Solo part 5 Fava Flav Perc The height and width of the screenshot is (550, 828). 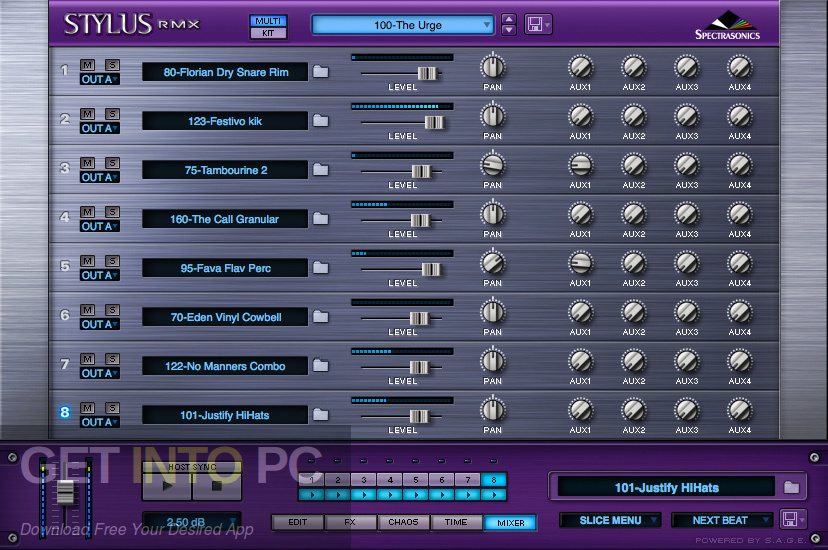[112, 261]
